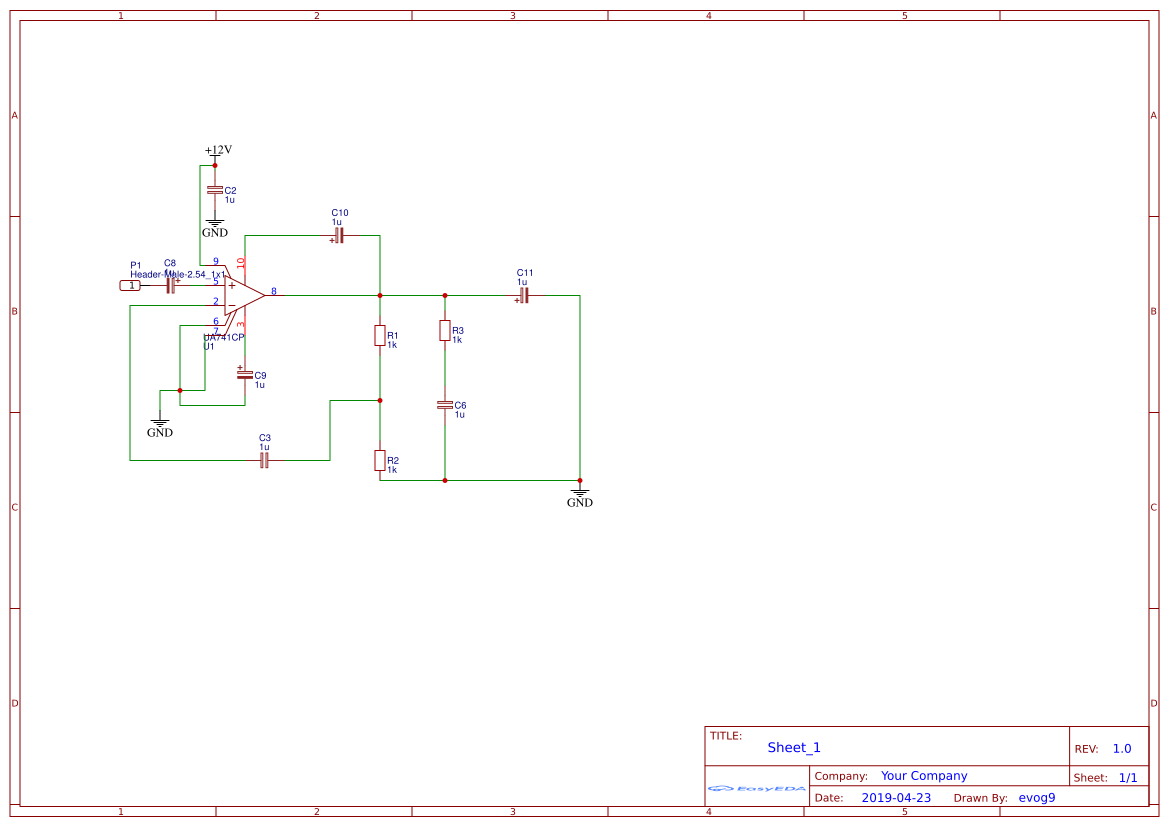Select capacitor C11 symbol
The image size is (1169, 827).
pos(523,295)
